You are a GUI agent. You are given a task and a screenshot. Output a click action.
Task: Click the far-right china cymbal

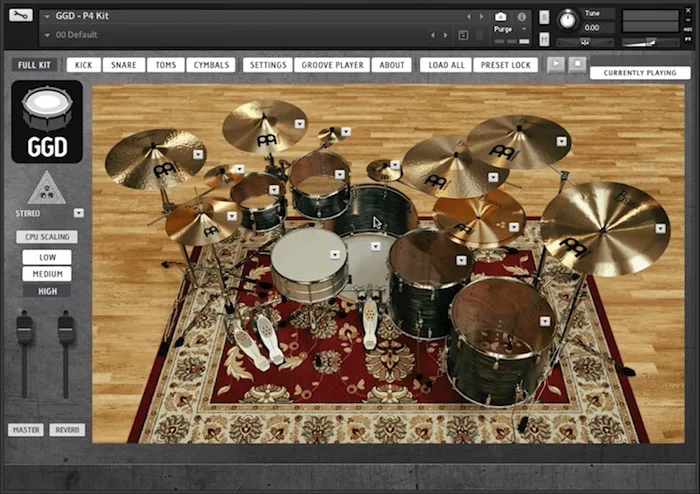(x=605, y=228)
